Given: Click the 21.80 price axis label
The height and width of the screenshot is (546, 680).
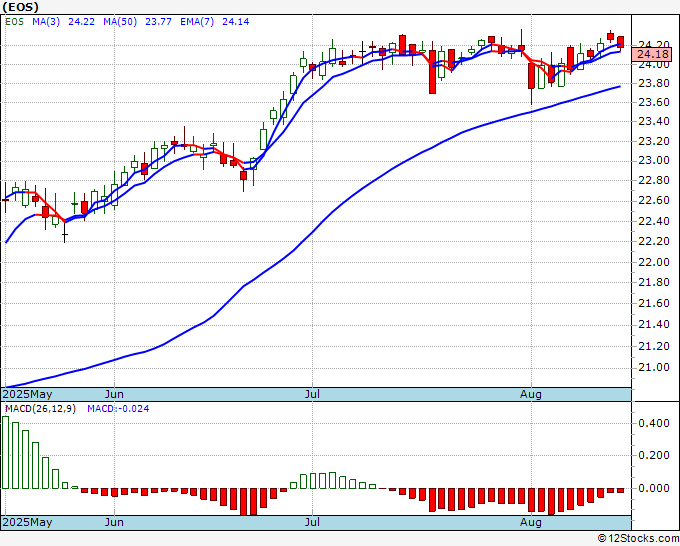Looking at the screenshot, I should pyautogui.click(x=654, y=282).
